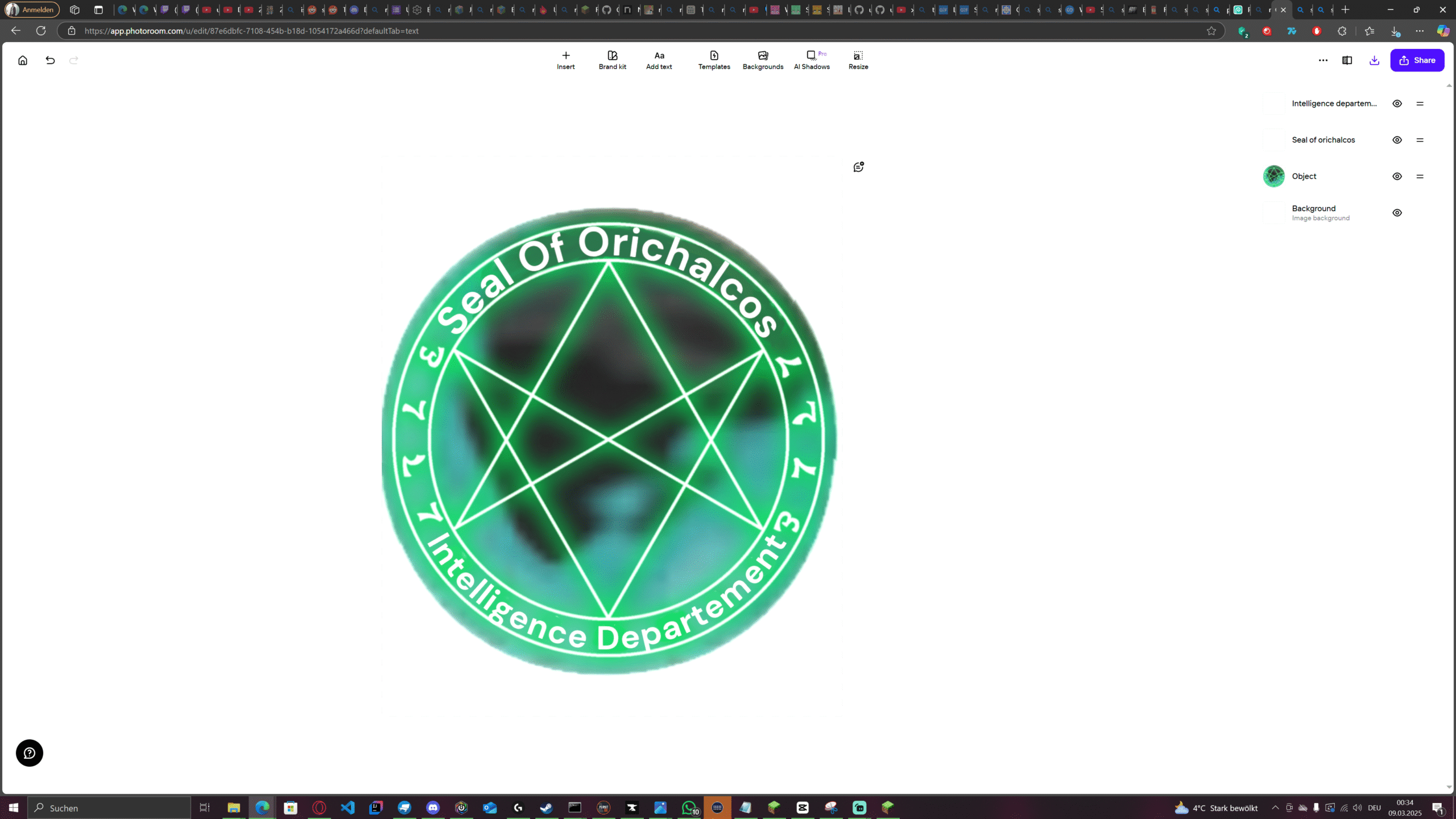Go to Photoroom home

pos(23,60)
